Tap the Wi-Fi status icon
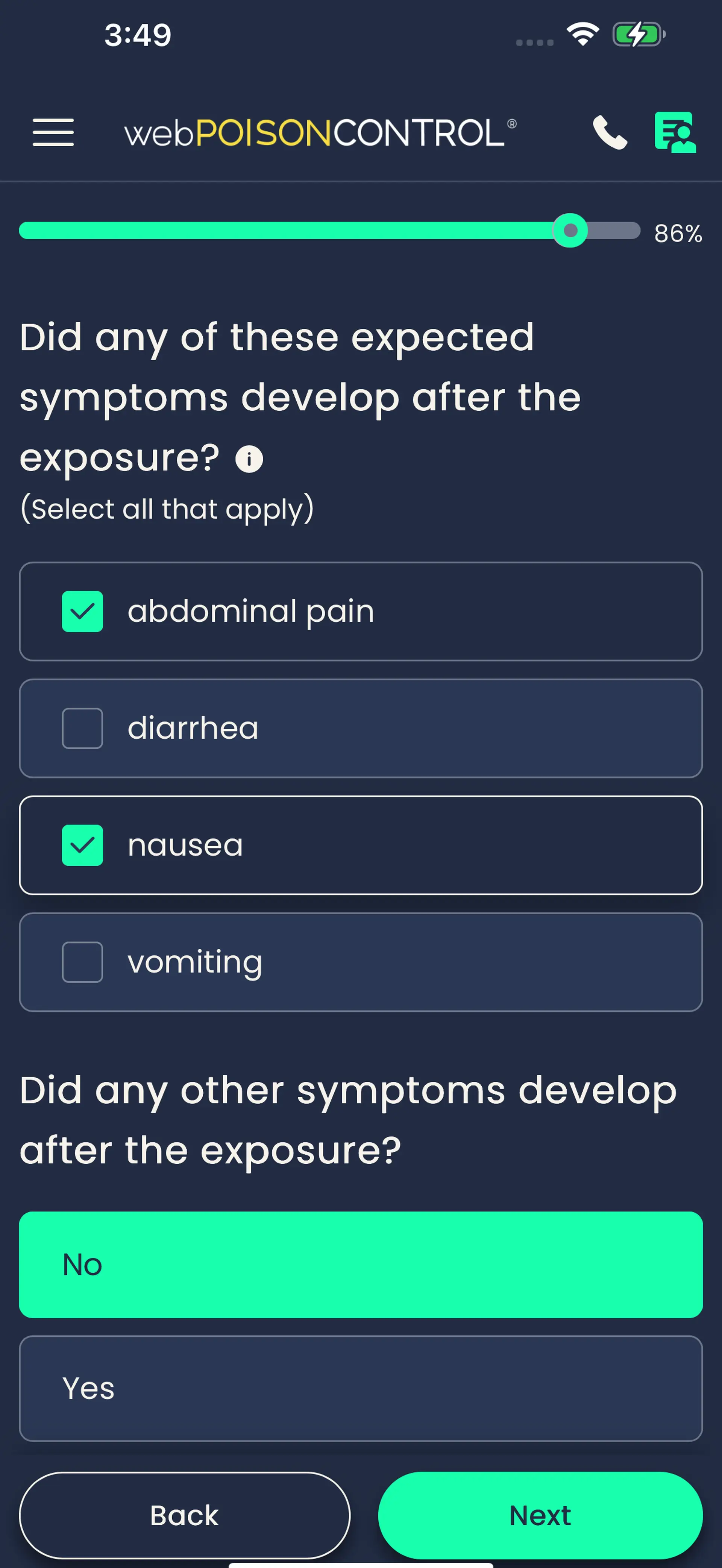722x1568 pixels. [x=582, y=34]
